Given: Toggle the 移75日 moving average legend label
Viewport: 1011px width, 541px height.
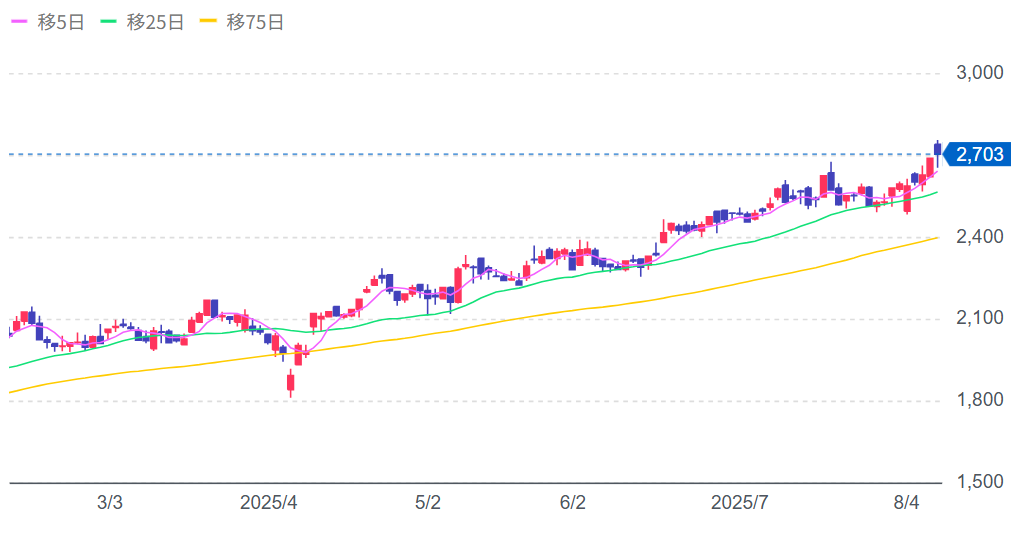Looking at the screenshot, I should pyautogui.click(x=255, y=23).
